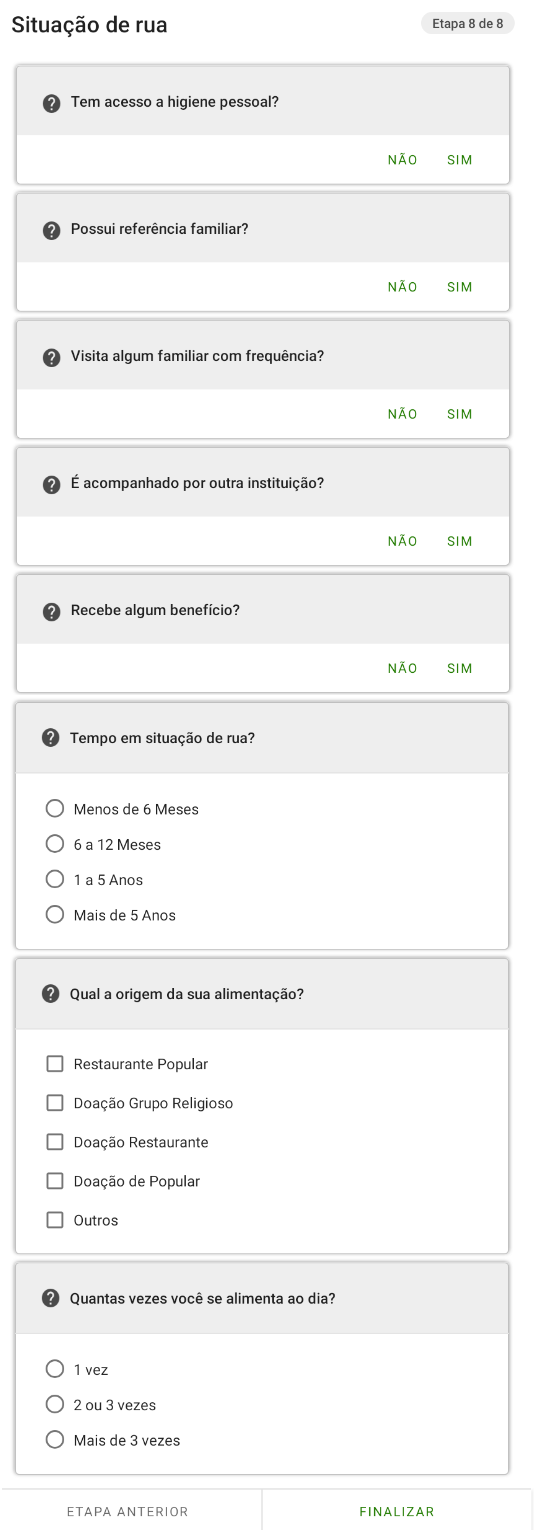
Task: Click help icon beside Recebe algum benefício
Action: (x=52, y=611)
